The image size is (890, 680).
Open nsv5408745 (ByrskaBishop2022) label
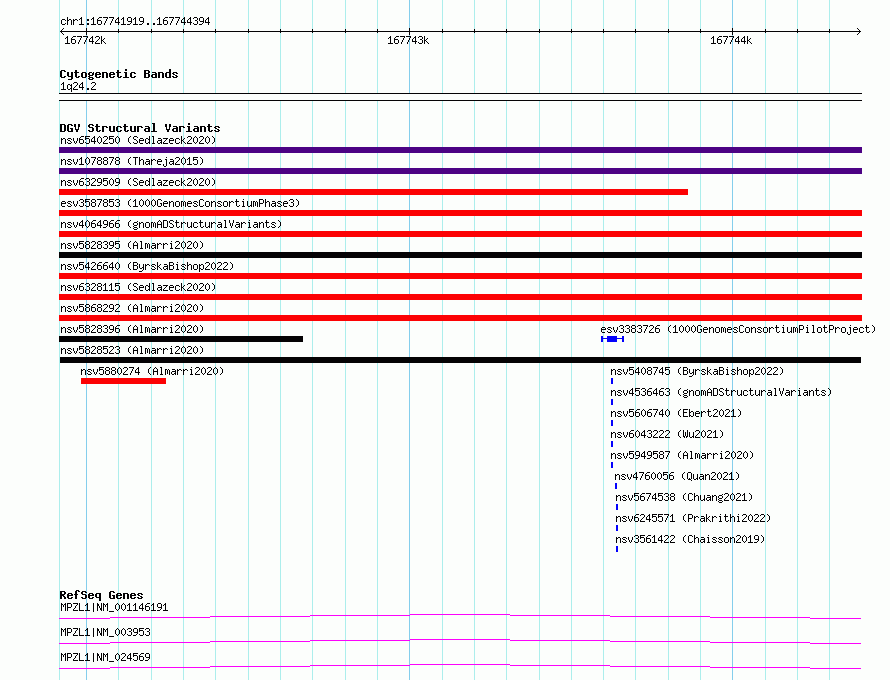click(697, 371)
